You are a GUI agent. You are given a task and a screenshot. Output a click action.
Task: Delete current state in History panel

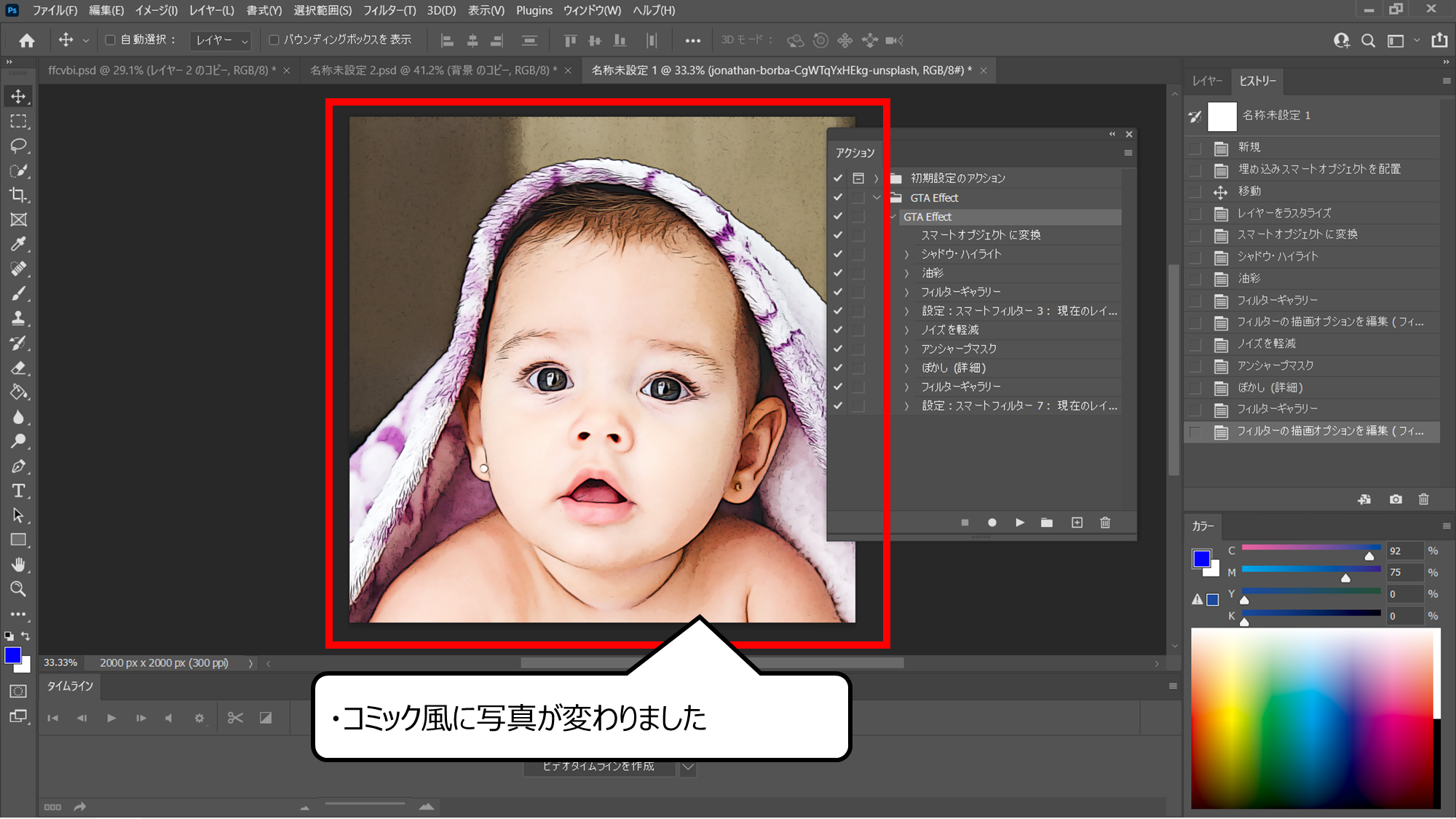pos(1424,499)
